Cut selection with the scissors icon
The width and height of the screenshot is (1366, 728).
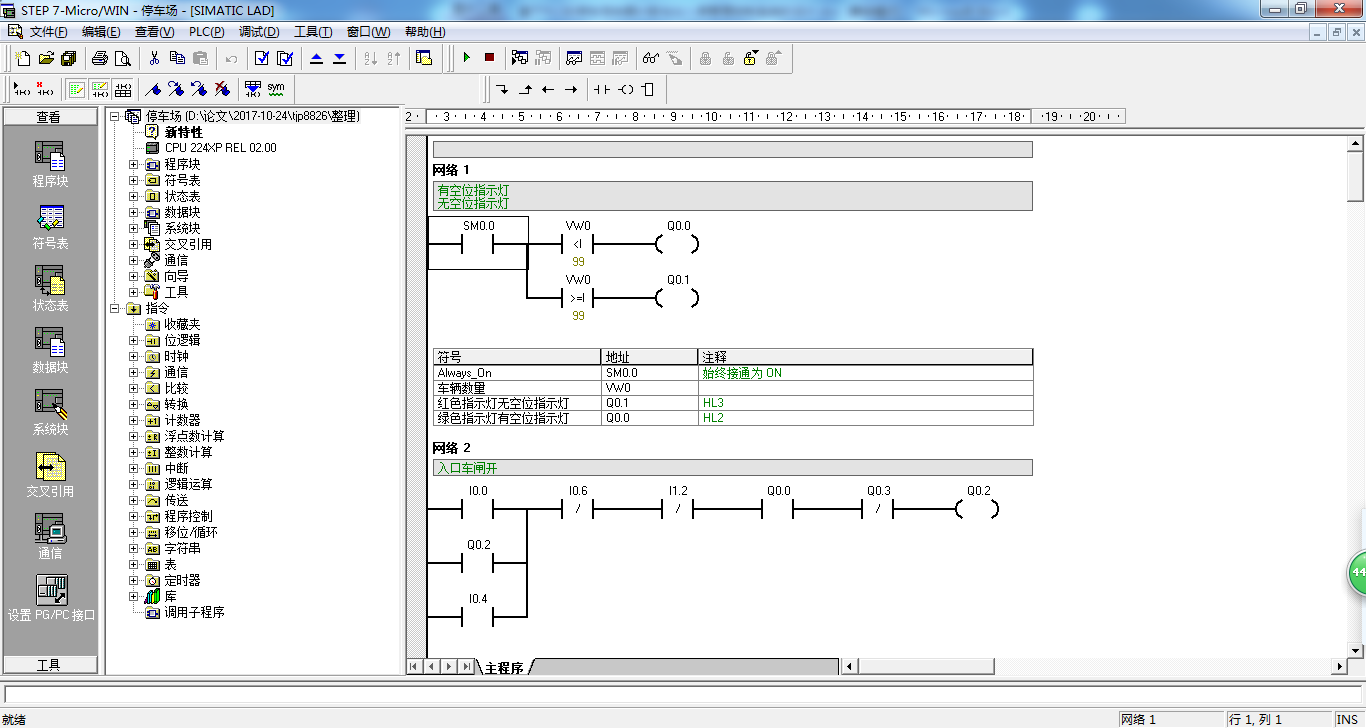[x=154, y=58]
